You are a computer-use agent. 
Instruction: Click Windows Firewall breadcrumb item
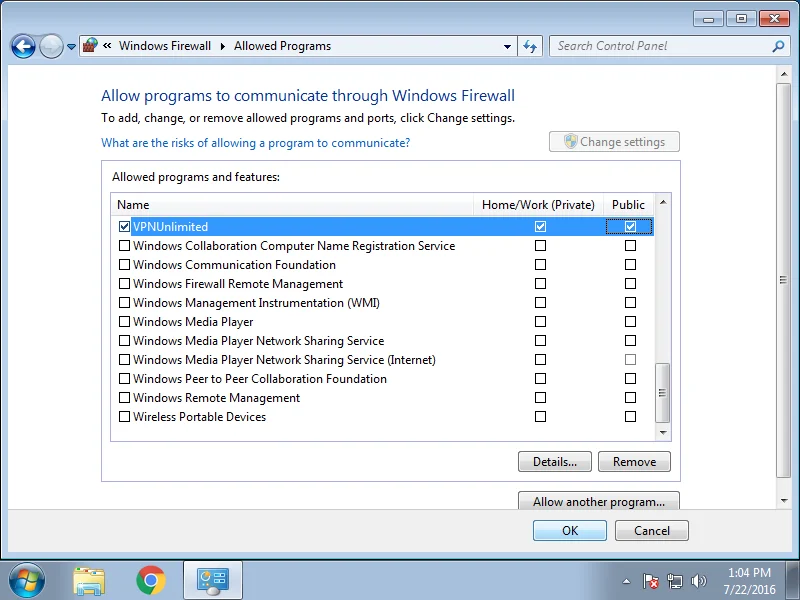165,46
